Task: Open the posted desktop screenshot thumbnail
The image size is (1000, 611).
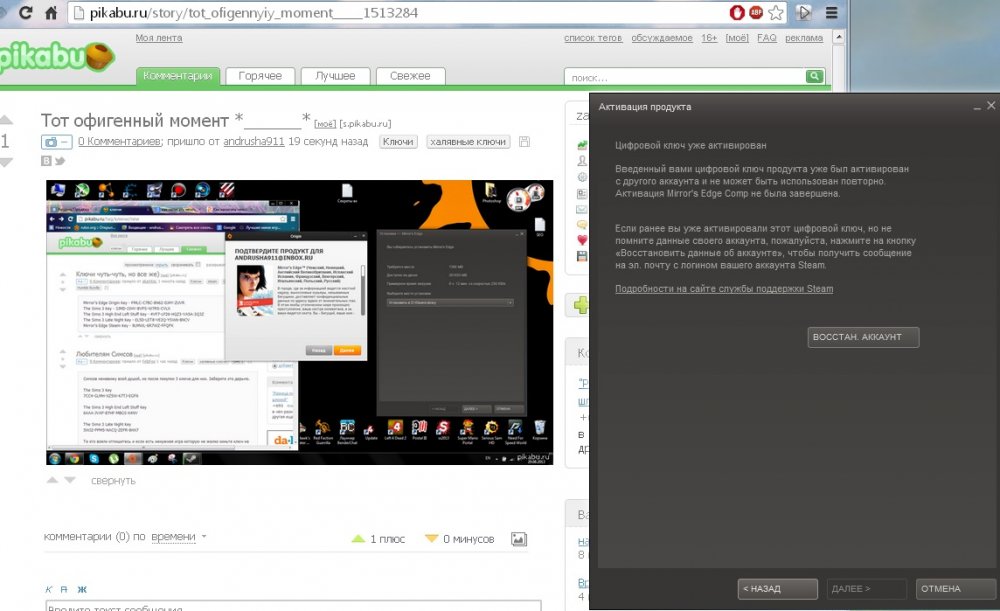Action: click(299, 322)
